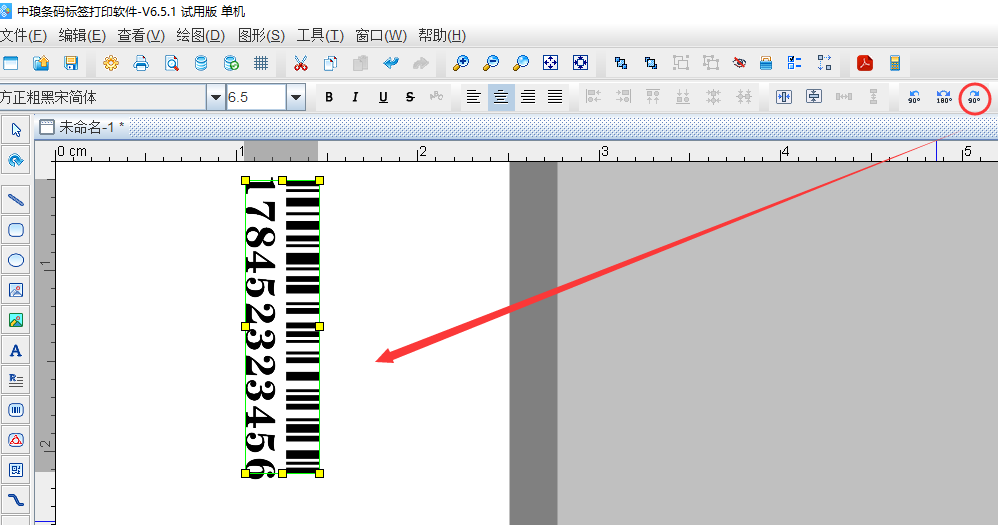Zoom out with the minus magnifier
The height and width of the screenshot is (525, 998).
click(x=491, y=62)
